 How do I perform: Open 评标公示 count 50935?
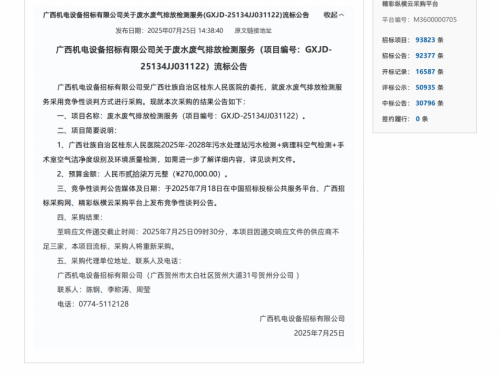pos(425,87)
